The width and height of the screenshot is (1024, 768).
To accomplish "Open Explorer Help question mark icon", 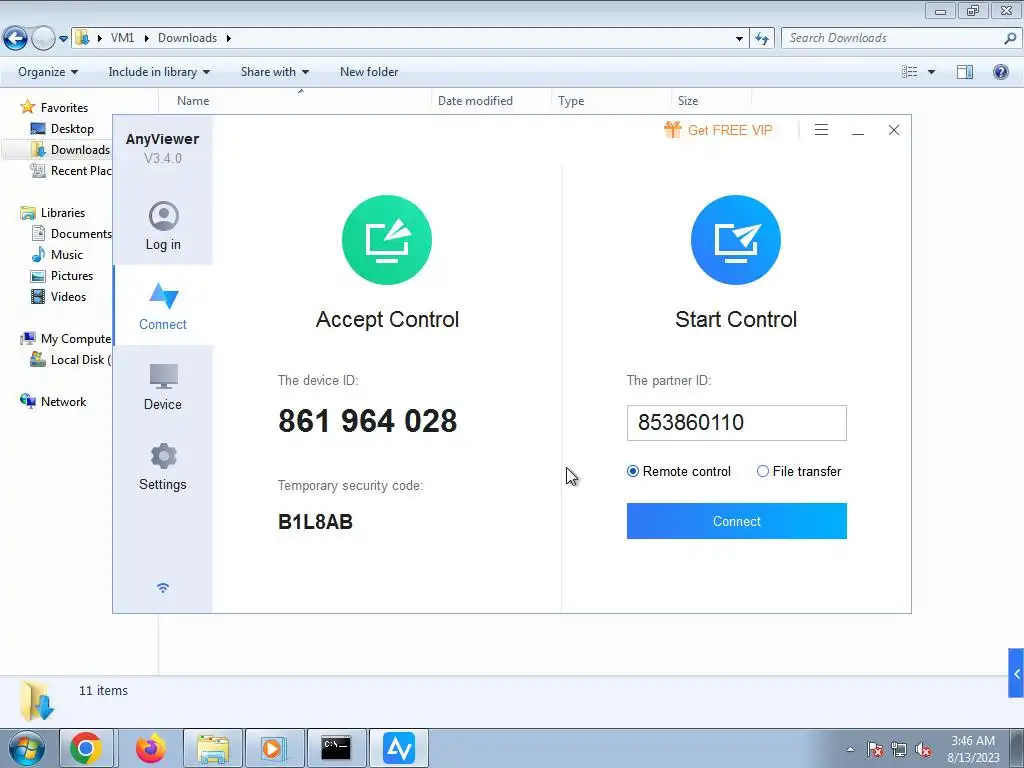I will click(1000, 72).
